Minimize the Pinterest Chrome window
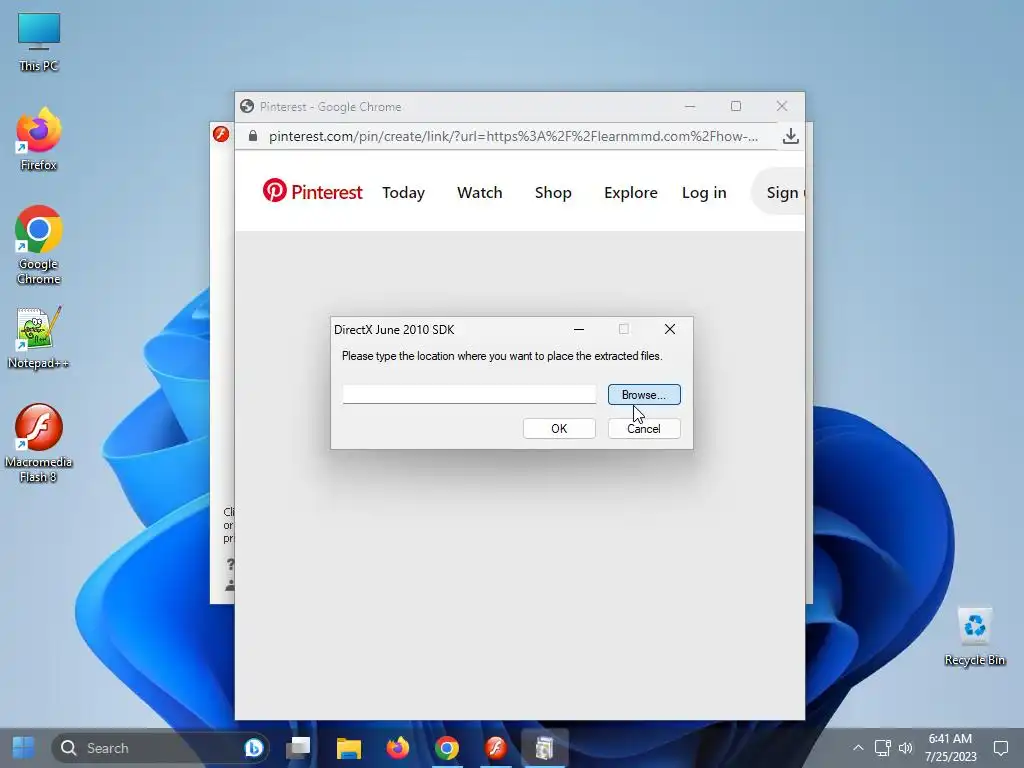This screenshot has height=768, width=1024. click(x=690, y=106)
